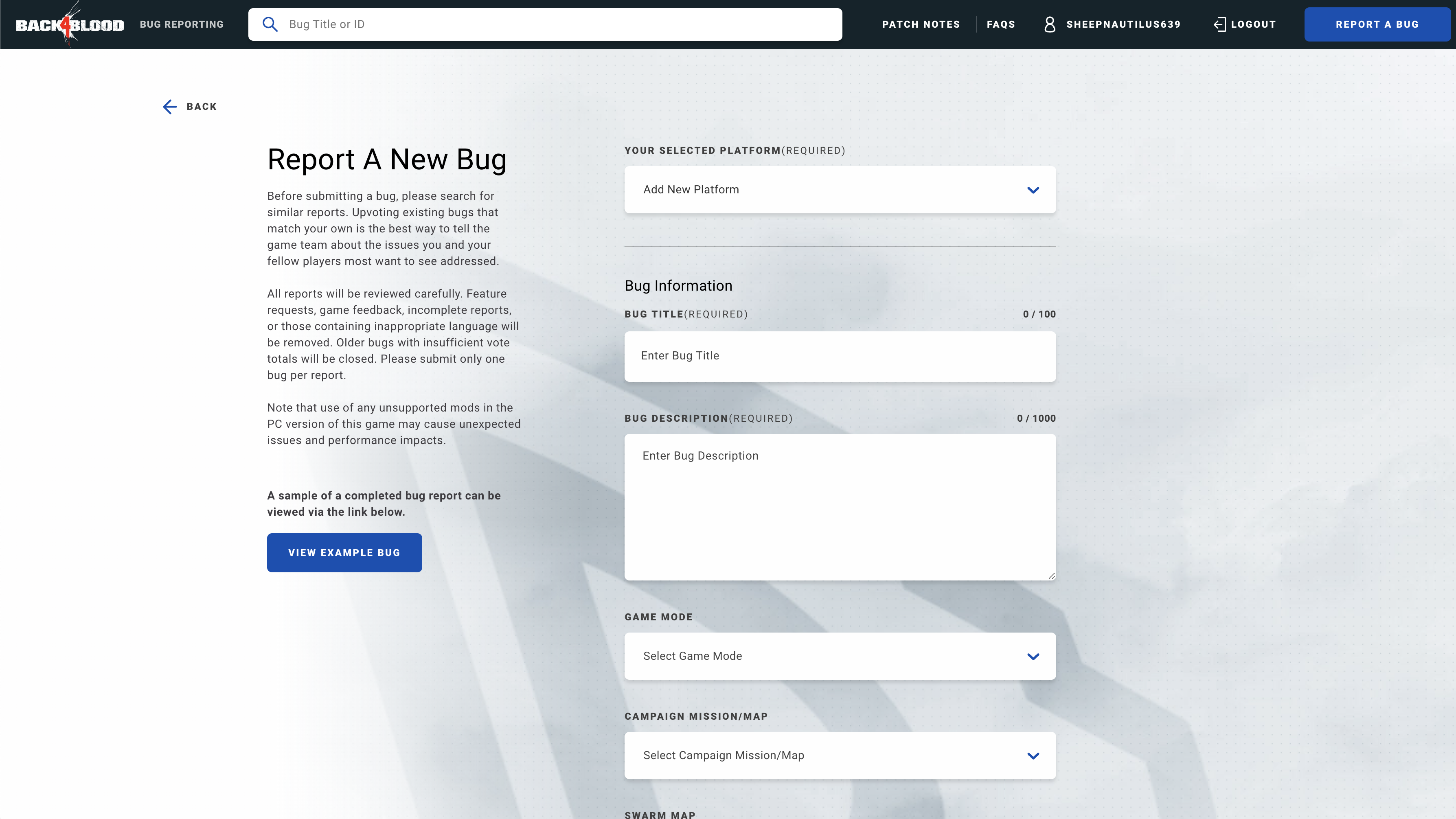Open Patch Notes in the header

[x=921, y=24]
